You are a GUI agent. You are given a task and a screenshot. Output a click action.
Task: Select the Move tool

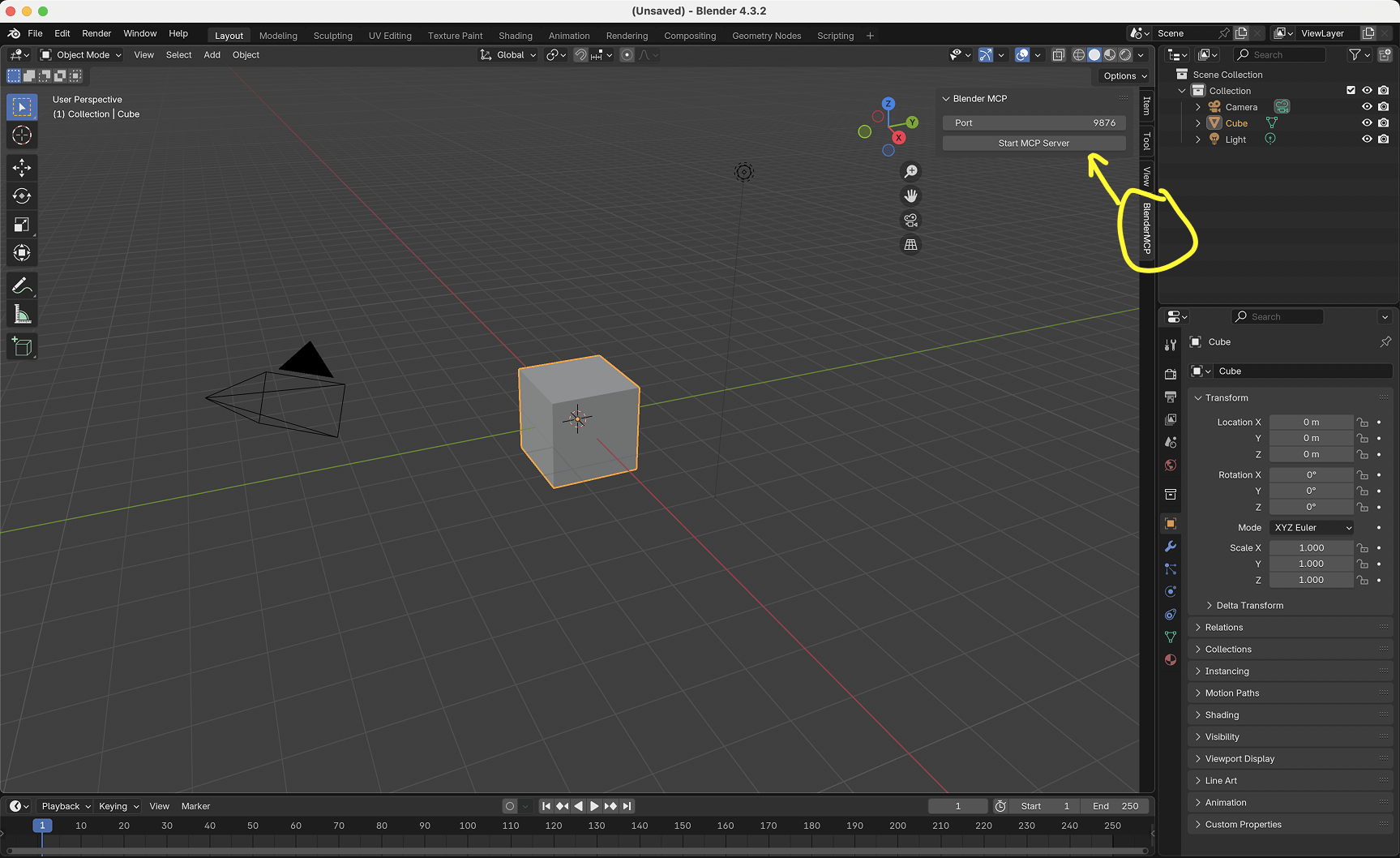tap(22, 168)
